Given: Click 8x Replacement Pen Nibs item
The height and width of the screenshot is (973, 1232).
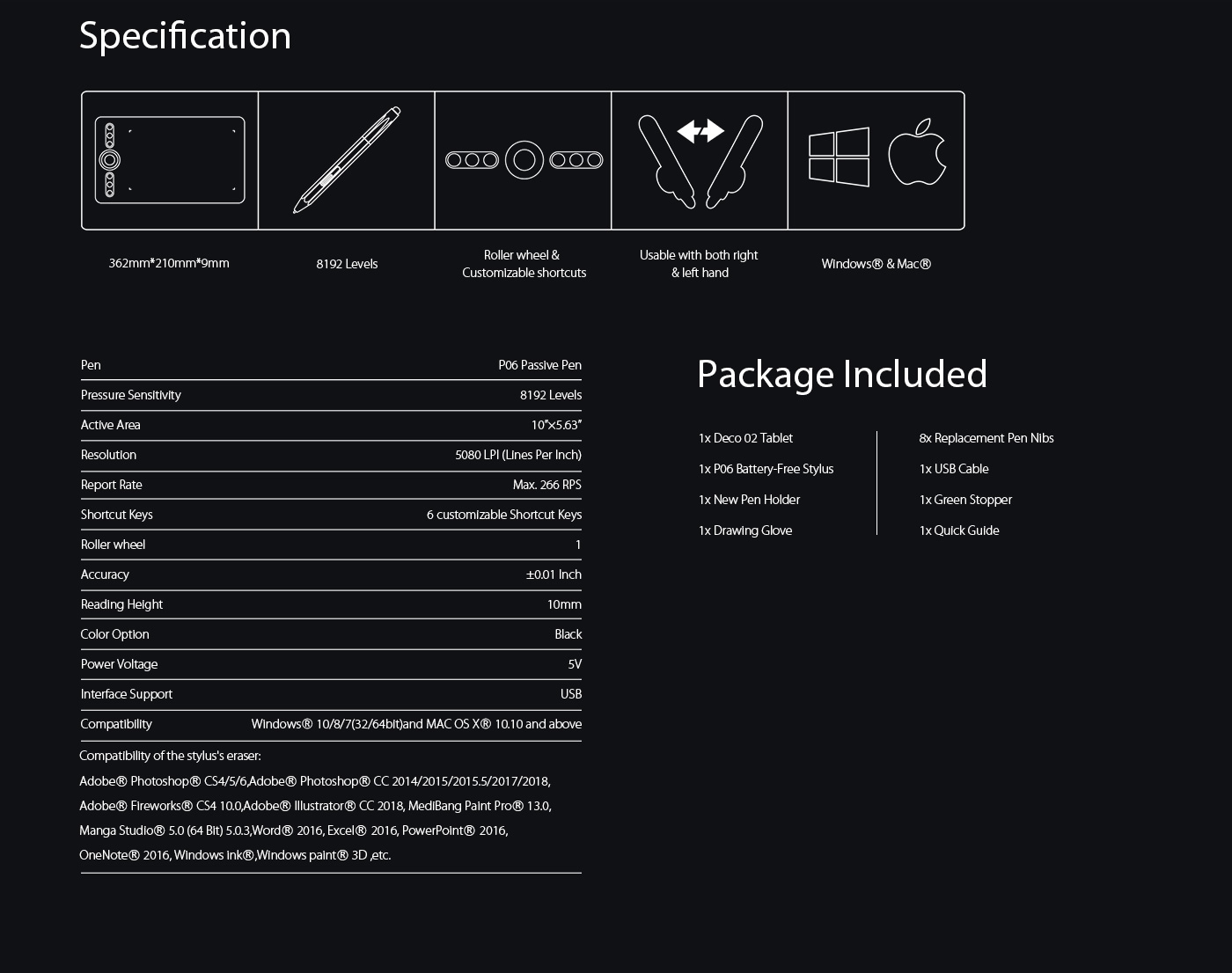Looking at the screenshot, I should point(986,438).
